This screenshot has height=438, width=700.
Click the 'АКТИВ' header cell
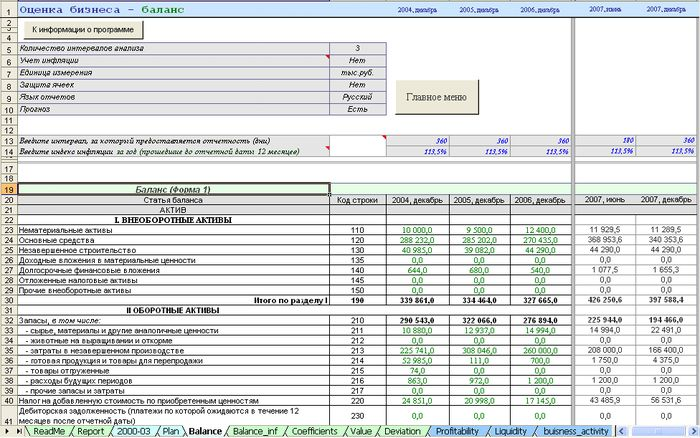[x=174, y=210]
